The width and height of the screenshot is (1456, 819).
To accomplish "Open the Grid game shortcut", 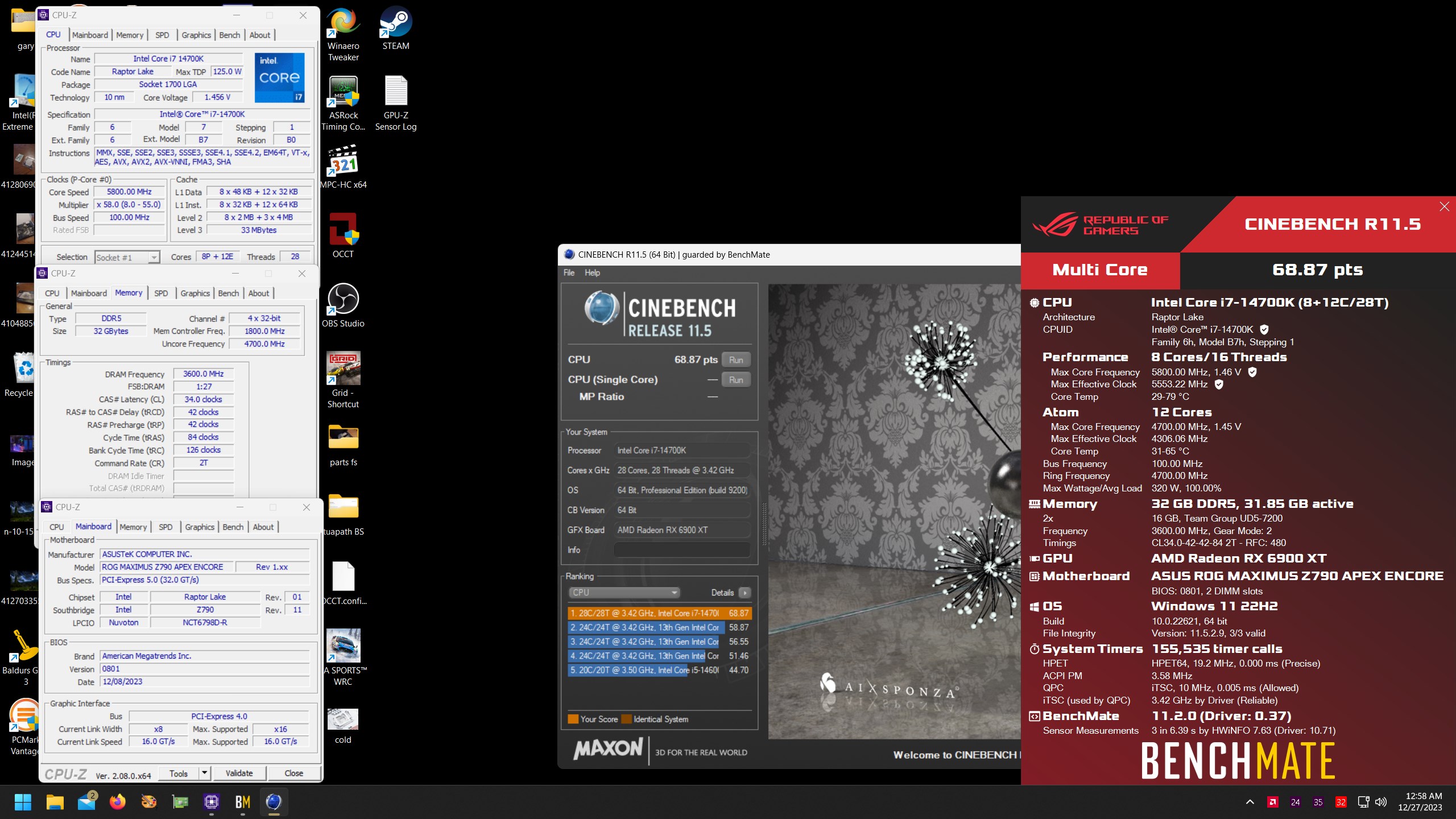I will click(343, 381).
